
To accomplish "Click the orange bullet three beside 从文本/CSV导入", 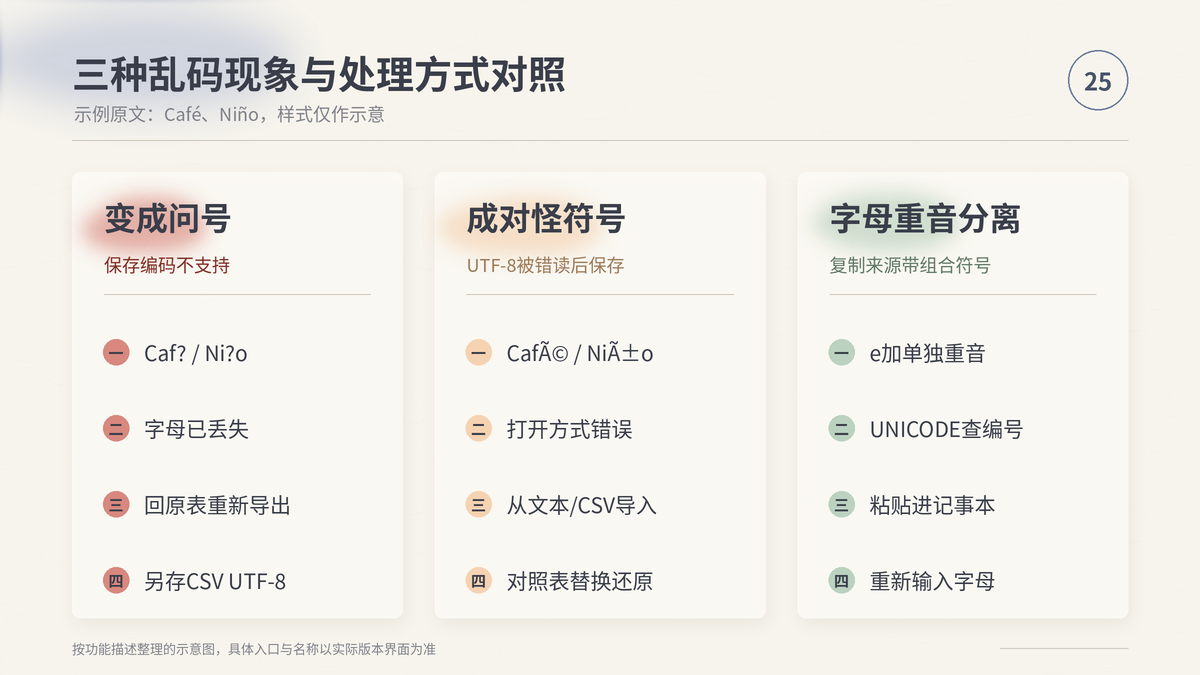I will [479, 505].
